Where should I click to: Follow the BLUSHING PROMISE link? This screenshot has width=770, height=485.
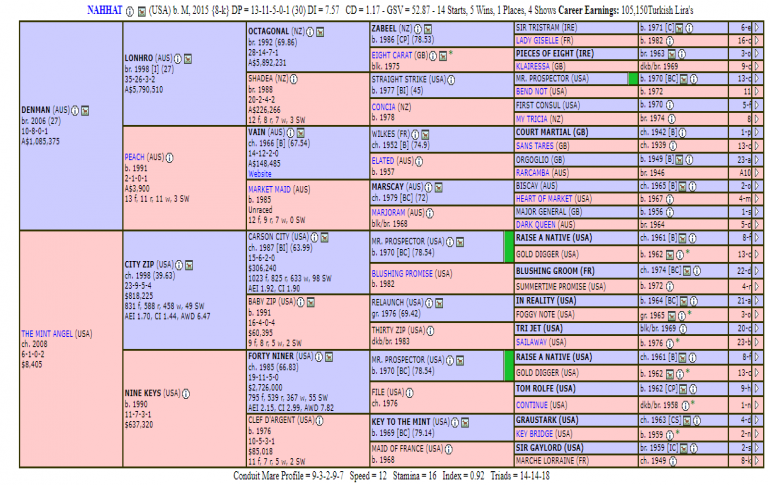point(402,274)
